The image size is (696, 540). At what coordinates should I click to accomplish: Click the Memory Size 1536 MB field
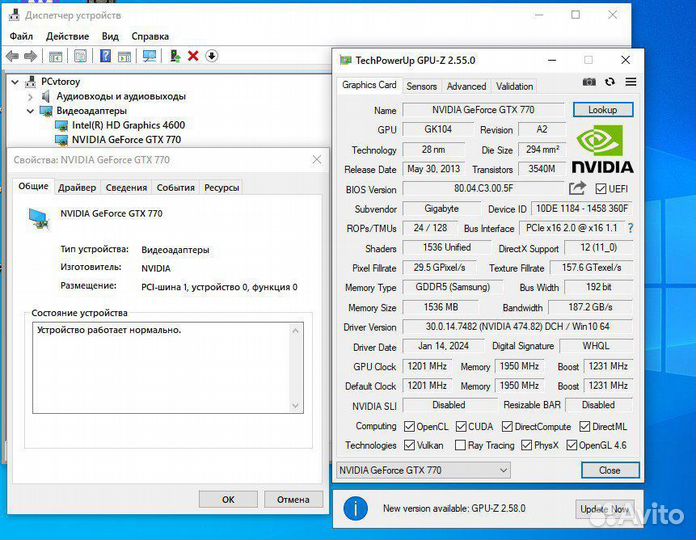(x=440, y=307)
